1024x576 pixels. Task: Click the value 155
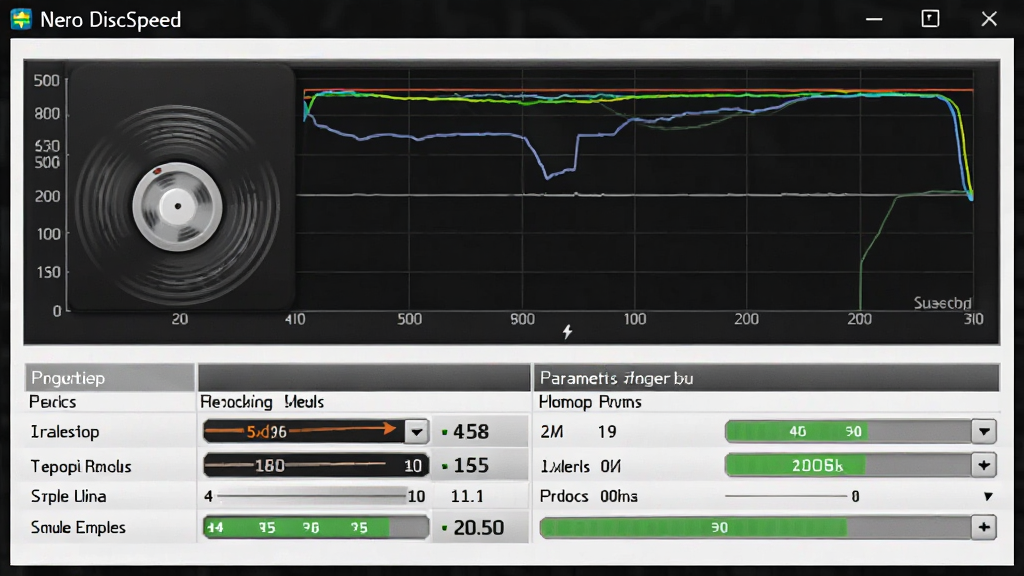click(x=471, y=466)
